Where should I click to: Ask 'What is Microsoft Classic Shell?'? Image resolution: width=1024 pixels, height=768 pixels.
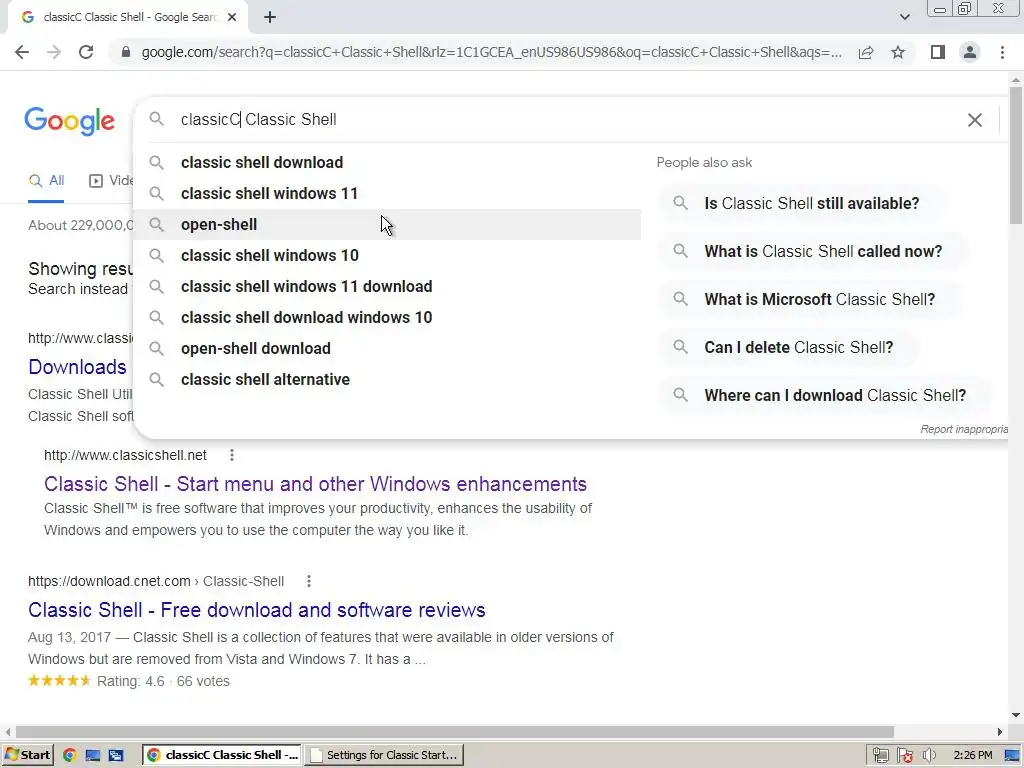click(810, 299)
